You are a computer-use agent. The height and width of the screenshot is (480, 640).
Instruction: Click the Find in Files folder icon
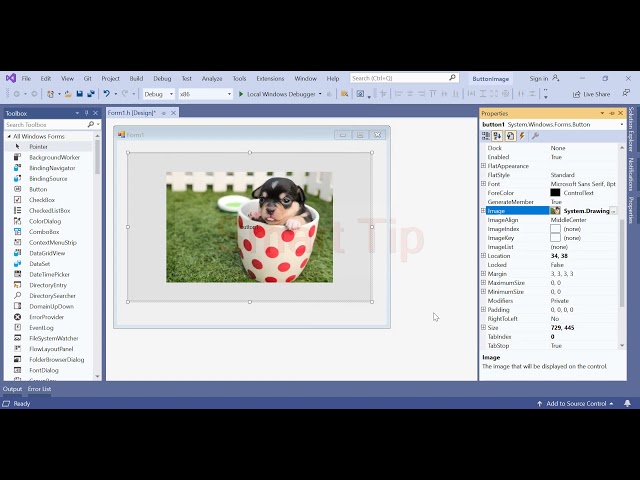click(x=344, y=94)
